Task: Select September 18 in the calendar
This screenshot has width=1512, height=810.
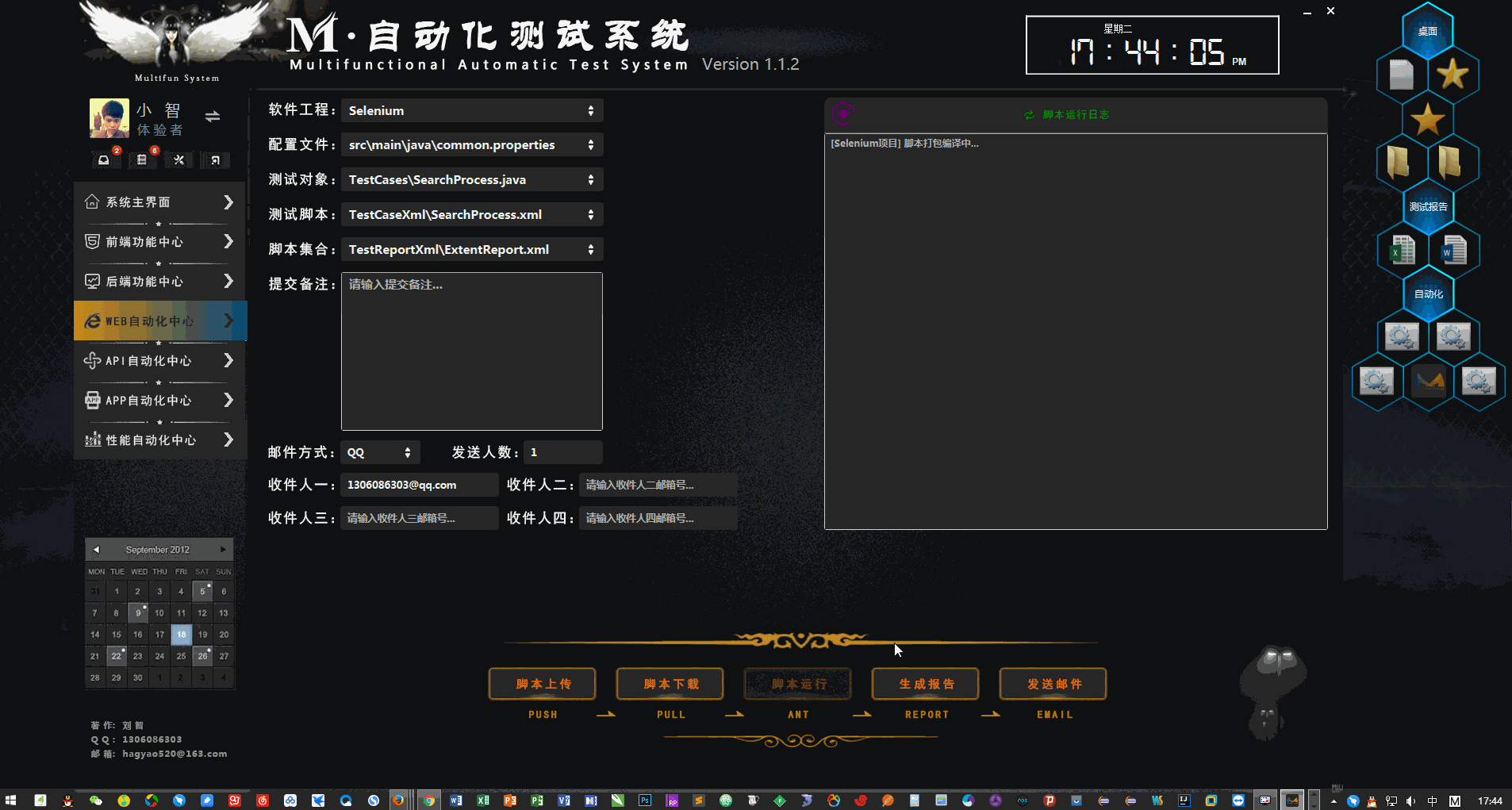Action: [x=181, y=635]
